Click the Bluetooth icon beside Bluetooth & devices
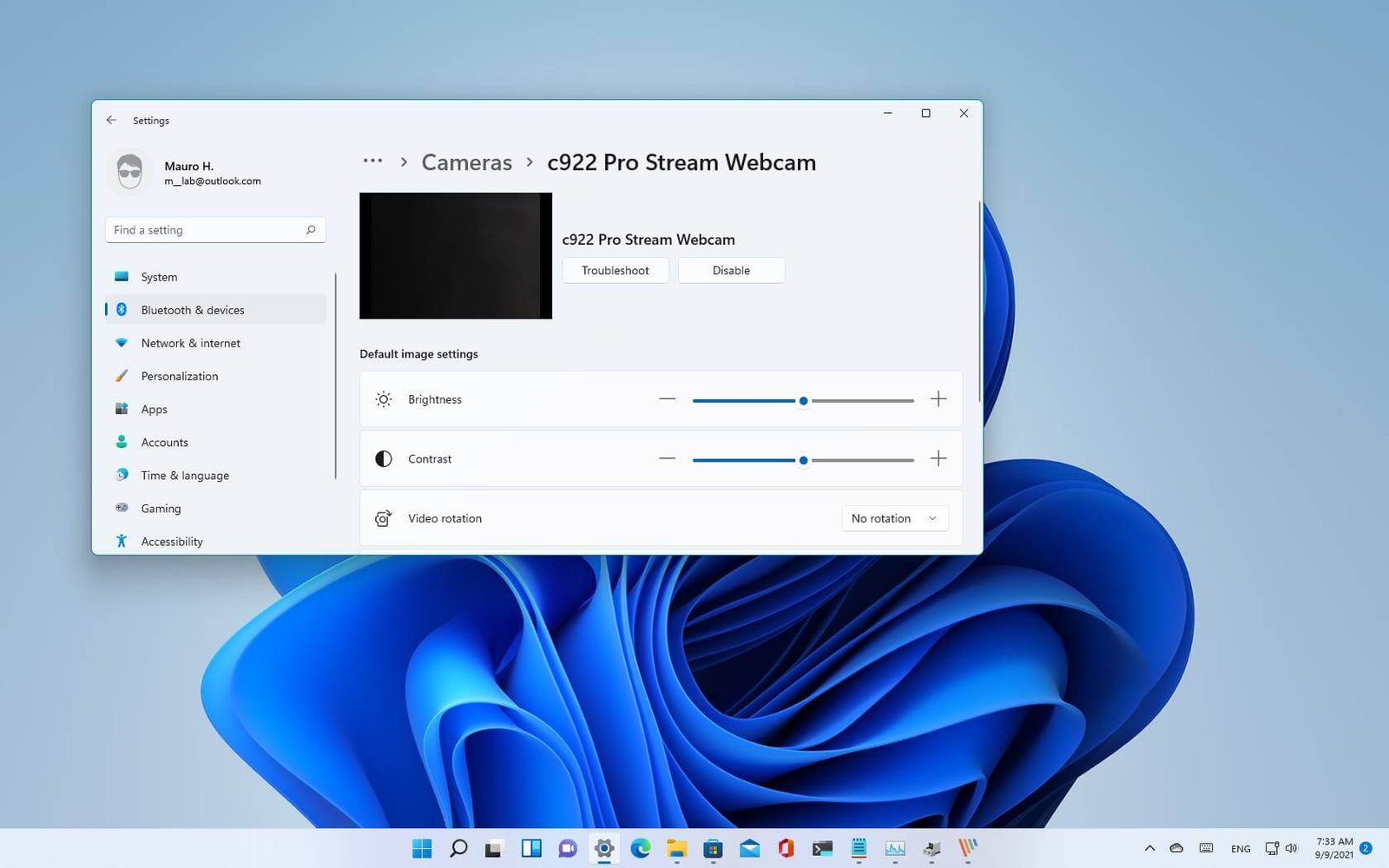 click(122, 310)
